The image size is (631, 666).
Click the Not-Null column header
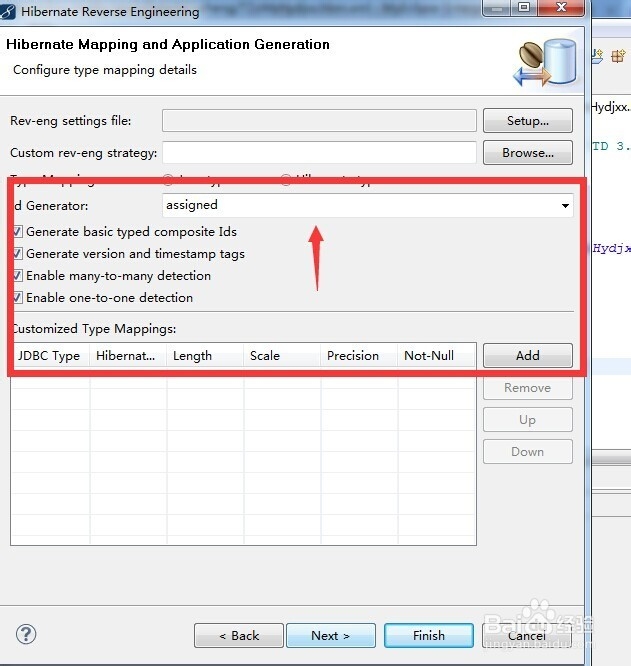[436, 356]
